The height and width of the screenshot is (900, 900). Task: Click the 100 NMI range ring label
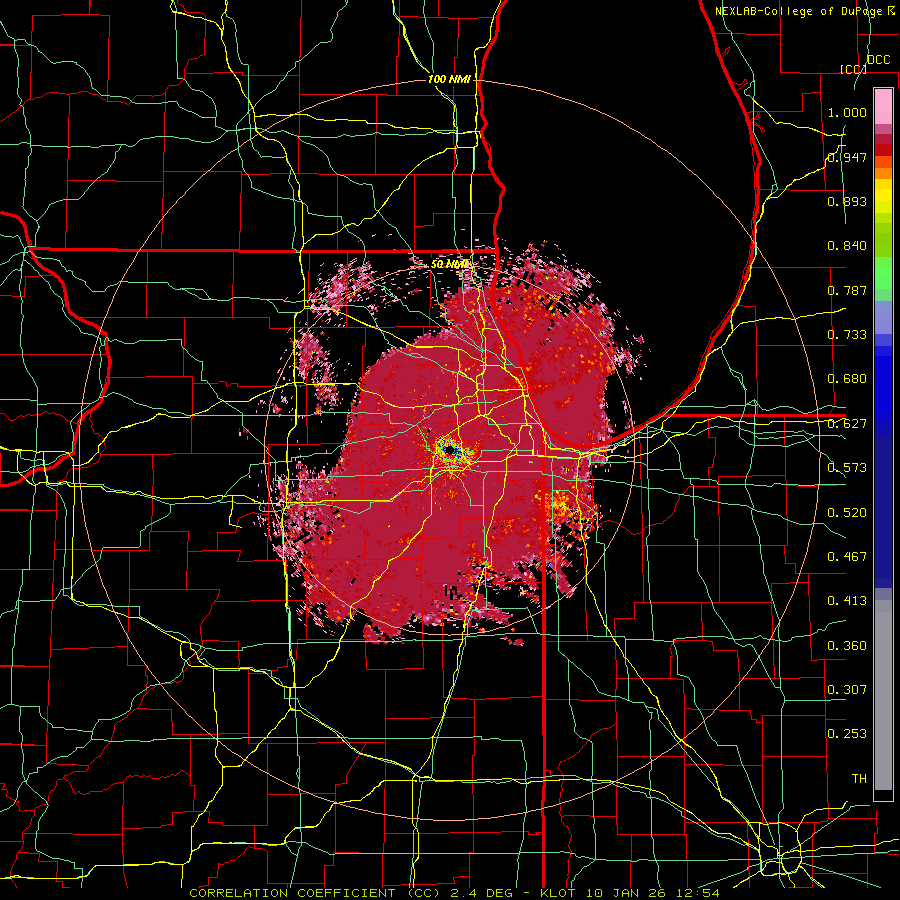(449, 79)
